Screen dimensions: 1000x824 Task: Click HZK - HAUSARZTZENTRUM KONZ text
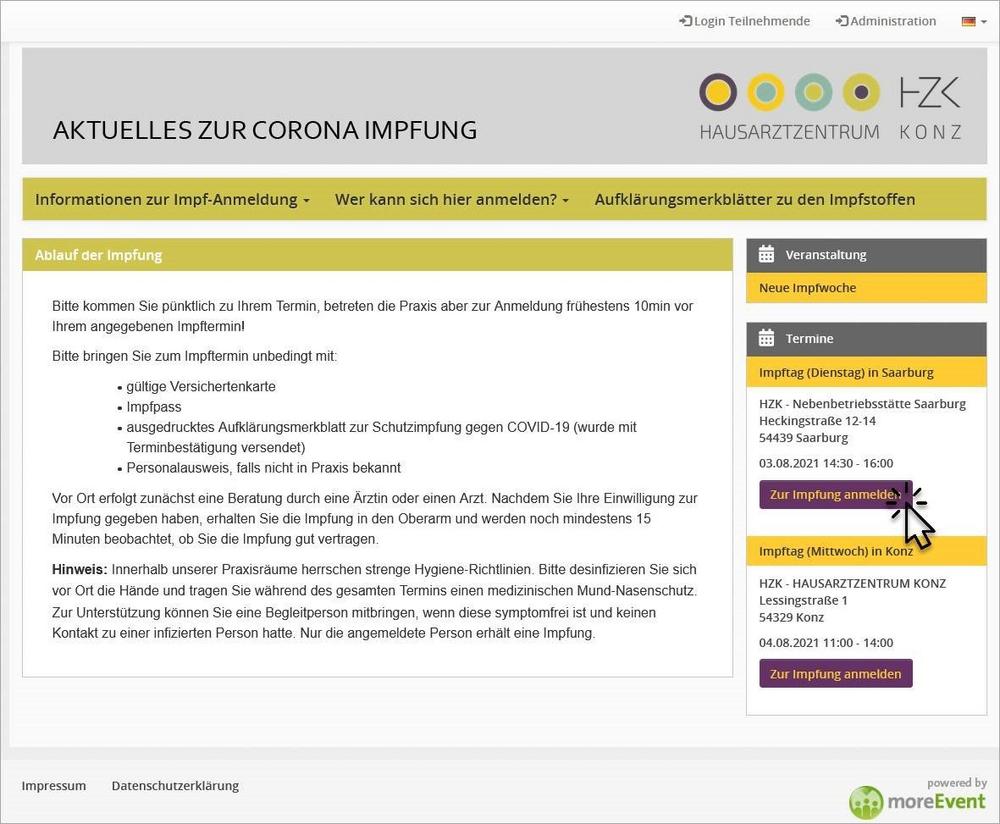pos(852,582)
